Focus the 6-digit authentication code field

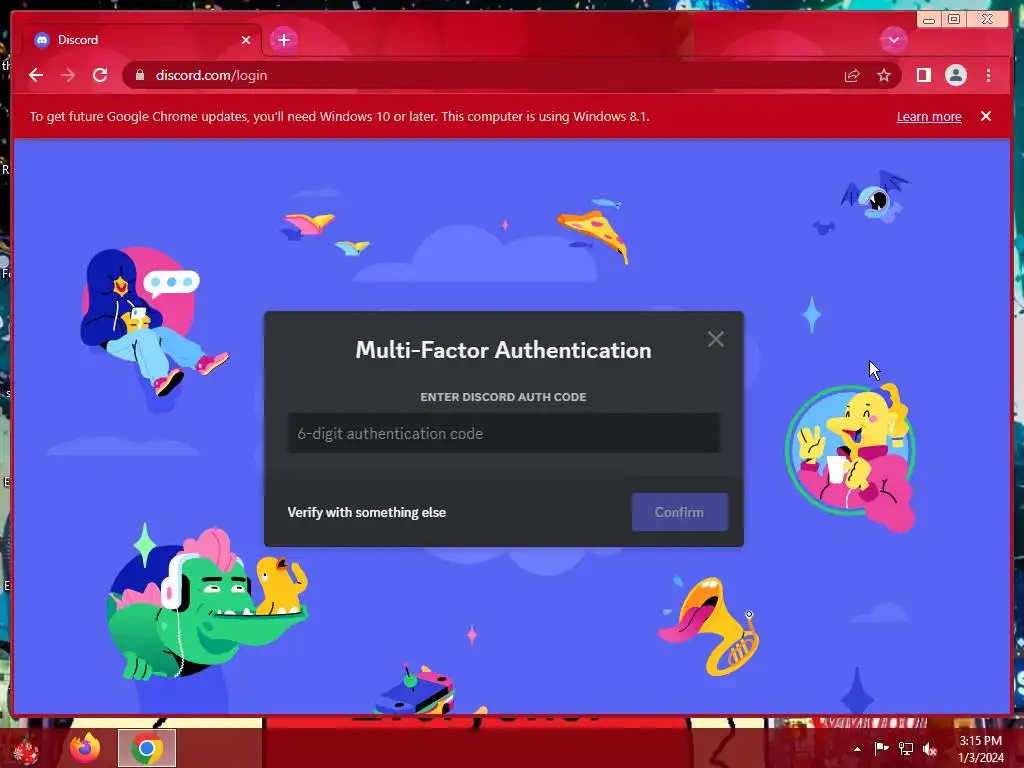504,433
